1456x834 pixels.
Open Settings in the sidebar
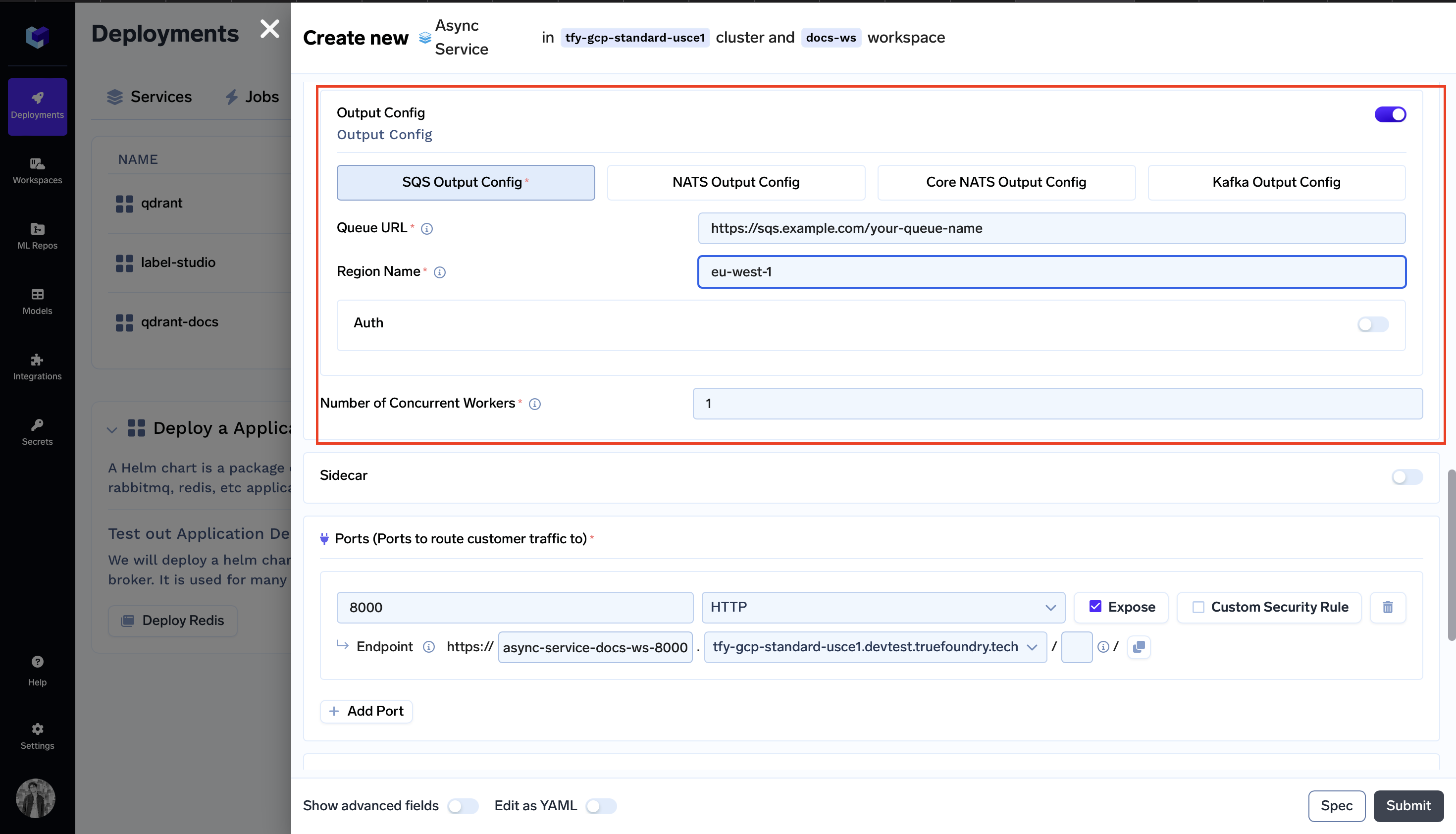[x=37, y=736]
